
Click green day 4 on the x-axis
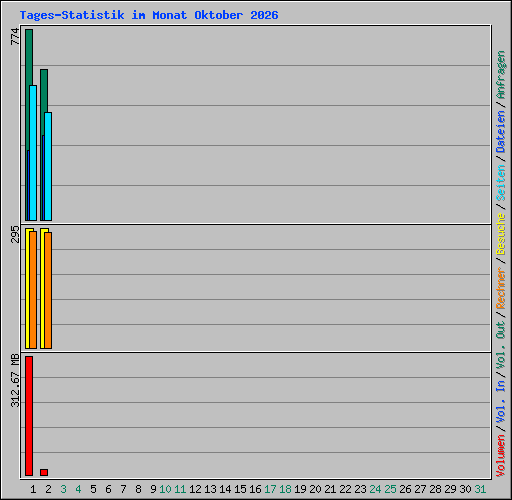coord(78,489)
